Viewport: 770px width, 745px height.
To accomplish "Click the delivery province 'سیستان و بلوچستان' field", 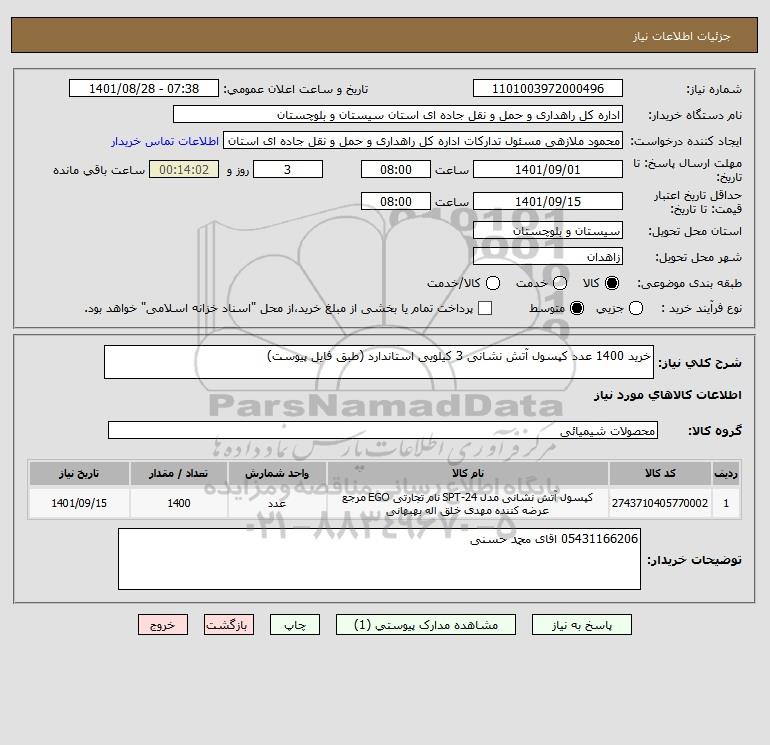I will [548, 230].
